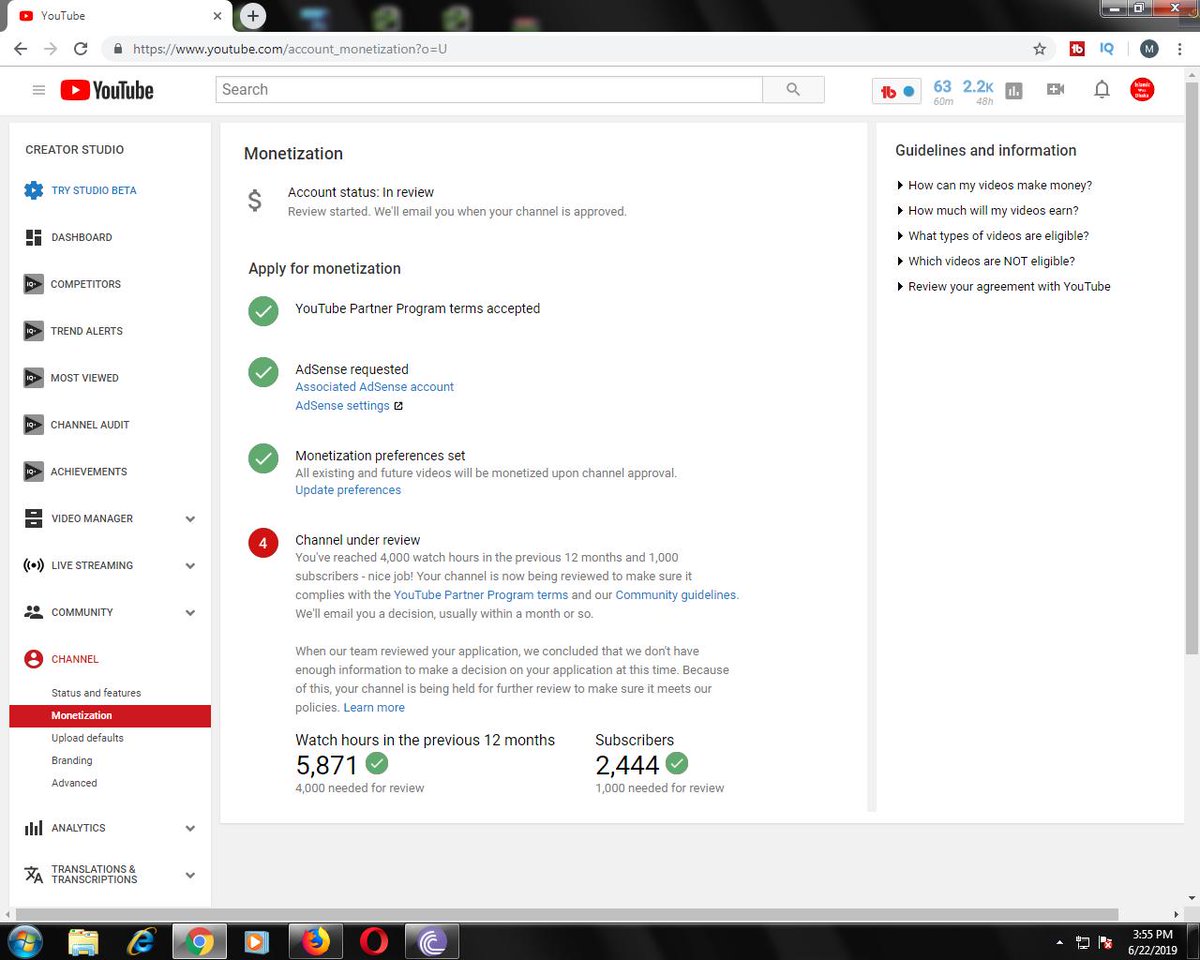This screenshot has height=960, width=1200.
Task: Click the green check beside watch hours
Action: tap(377, 764)
